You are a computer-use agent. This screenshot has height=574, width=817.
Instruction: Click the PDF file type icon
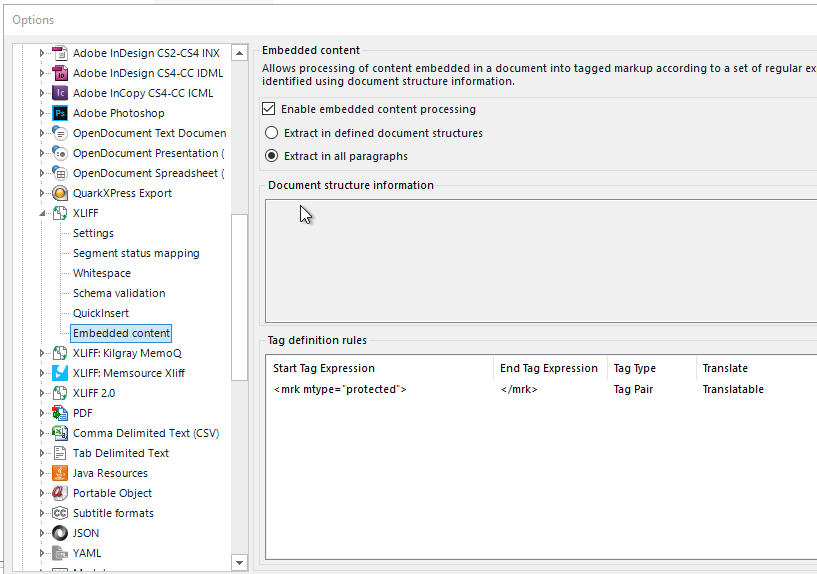click(60, 413)
